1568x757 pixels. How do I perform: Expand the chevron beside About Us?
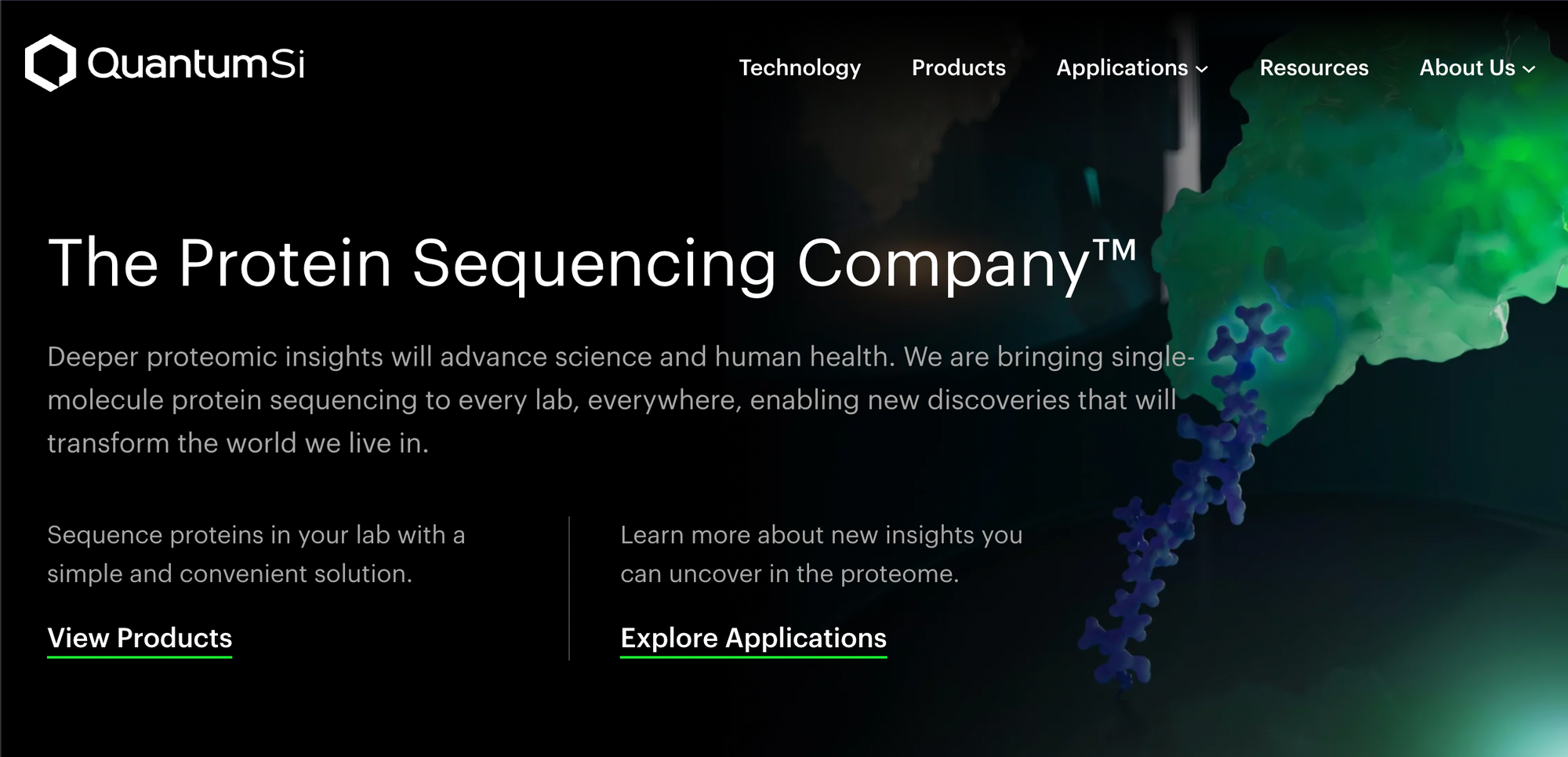pyautogui.click(x=1529, y=70)
